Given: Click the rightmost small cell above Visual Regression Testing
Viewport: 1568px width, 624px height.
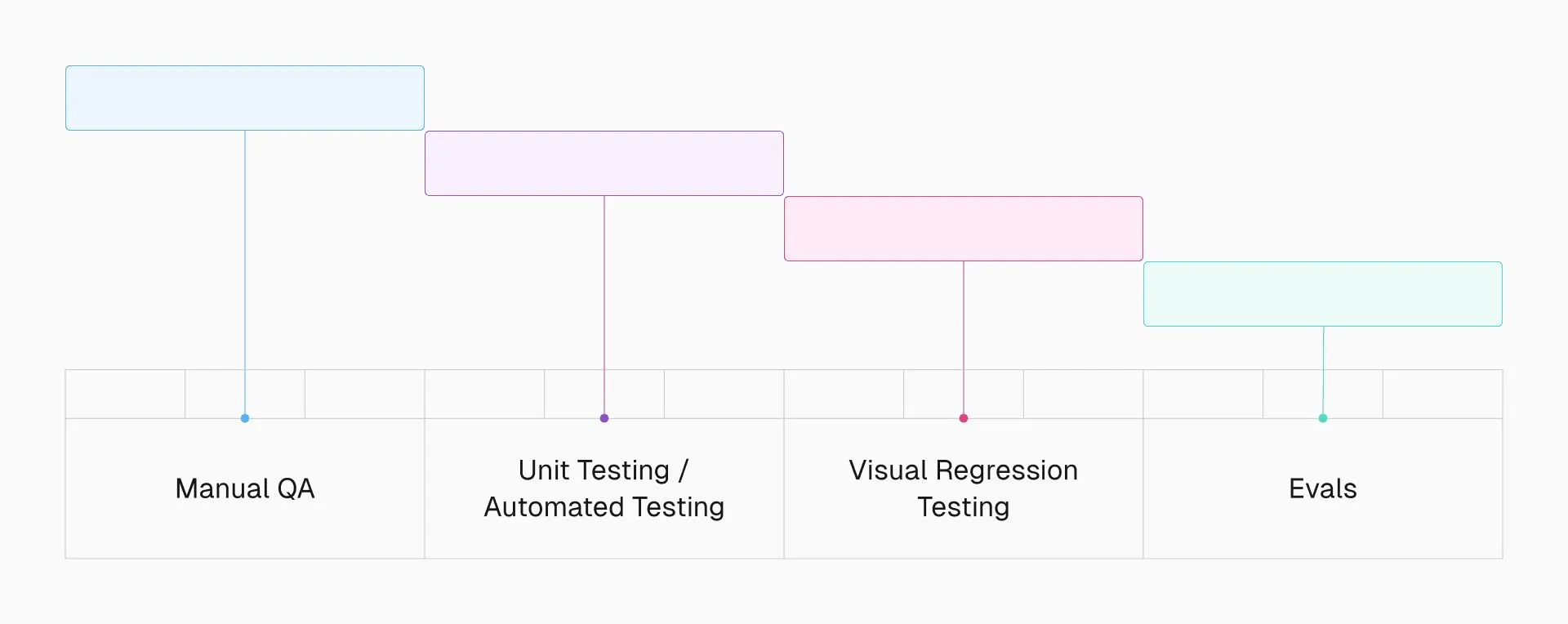Looking at the screenshot, I should click(x=1083, y=394).
